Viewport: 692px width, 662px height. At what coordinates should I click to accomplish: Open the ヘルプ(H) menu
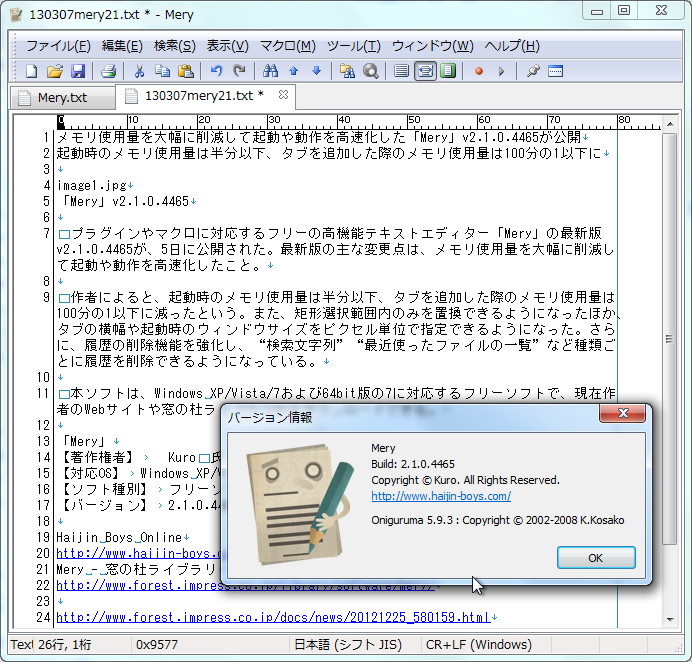tap(512, 46)
